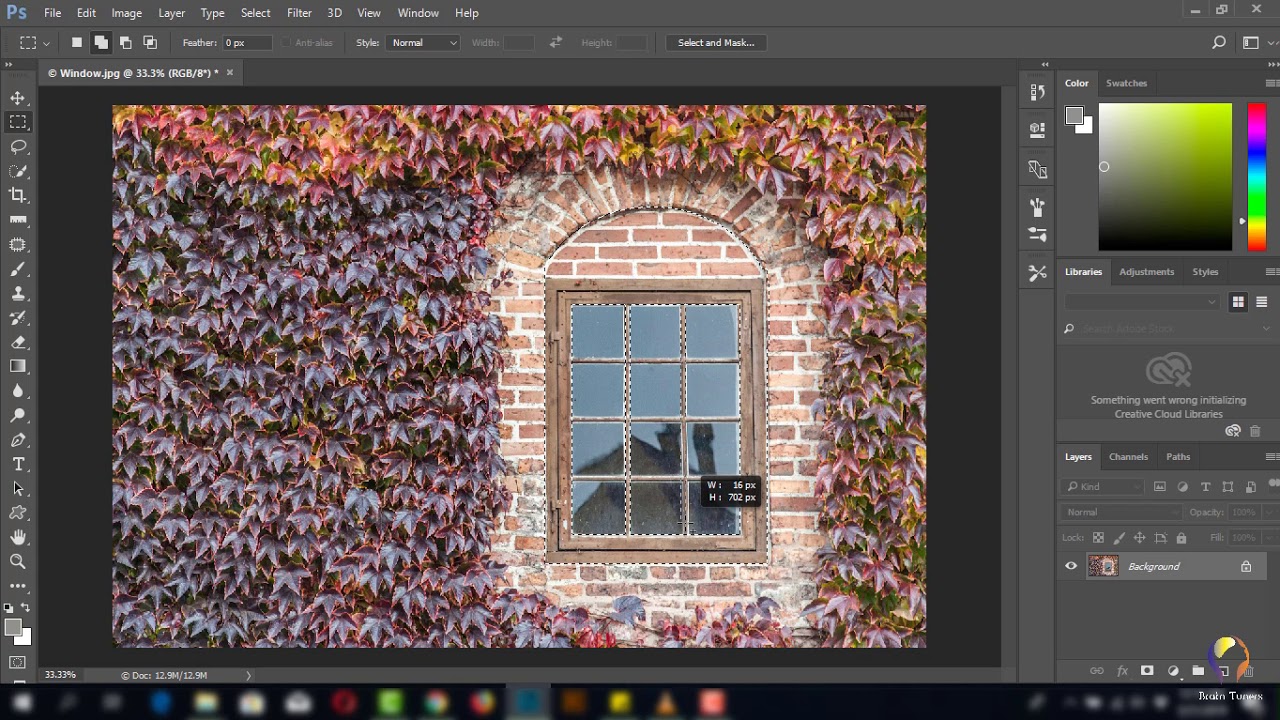Viewport: 1280px width, 720px height.
Task: Toggle Quick Mask mode in toolbar
Action: pos(18,662)
